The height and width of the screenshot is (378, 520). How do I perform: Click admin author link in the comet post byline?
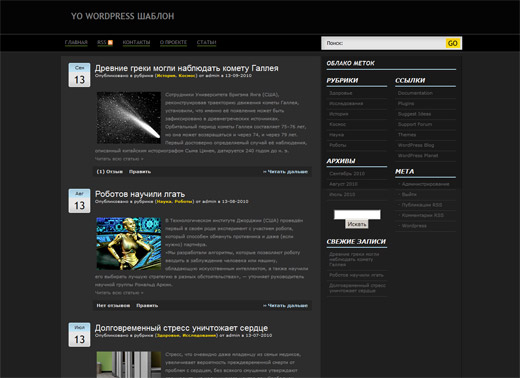pos(212,76)
